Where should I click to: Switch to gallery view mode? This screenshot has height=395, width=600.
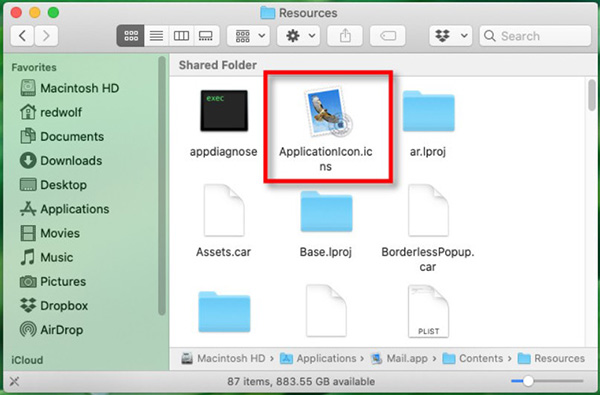206,36
